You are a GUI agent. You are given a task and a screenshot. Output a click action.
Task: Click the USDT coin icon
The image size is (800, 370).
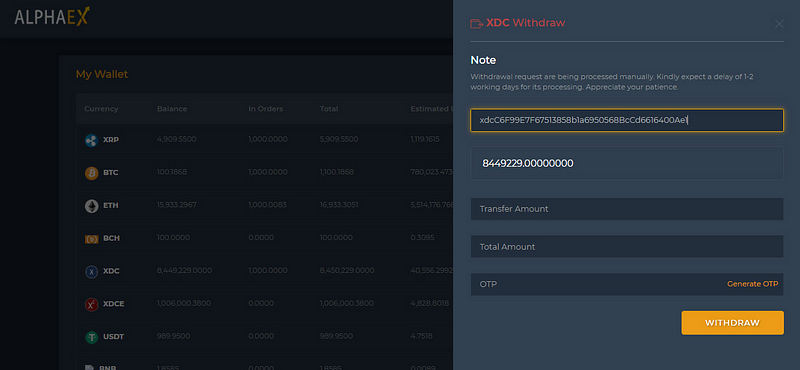click(x=91, y=337)
